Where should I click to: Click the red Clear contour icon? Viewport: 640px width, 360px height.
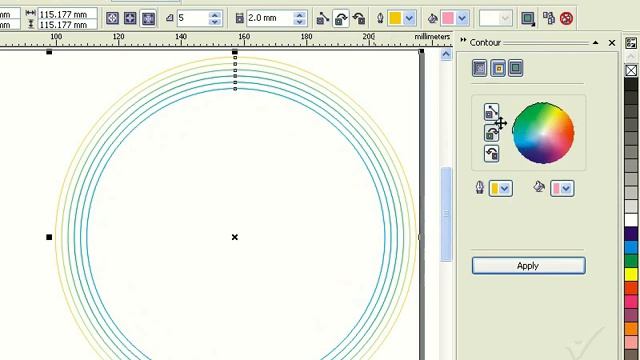click(566, 18)
